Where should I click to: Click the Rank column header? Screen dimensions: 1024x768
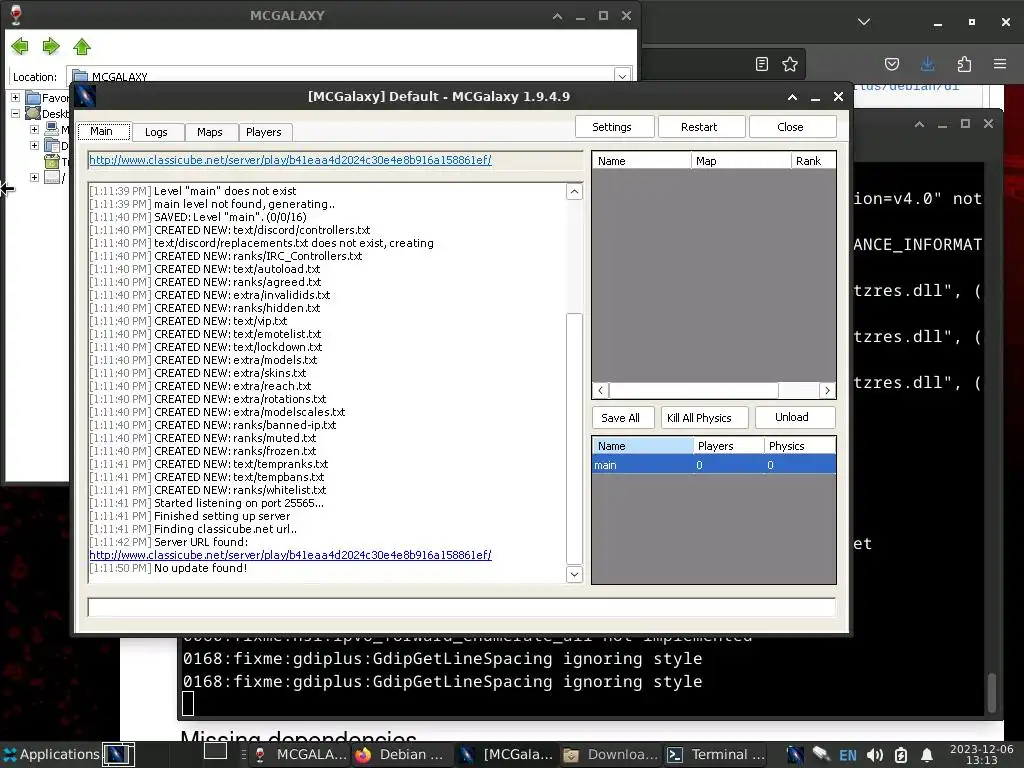pos(813,161)
